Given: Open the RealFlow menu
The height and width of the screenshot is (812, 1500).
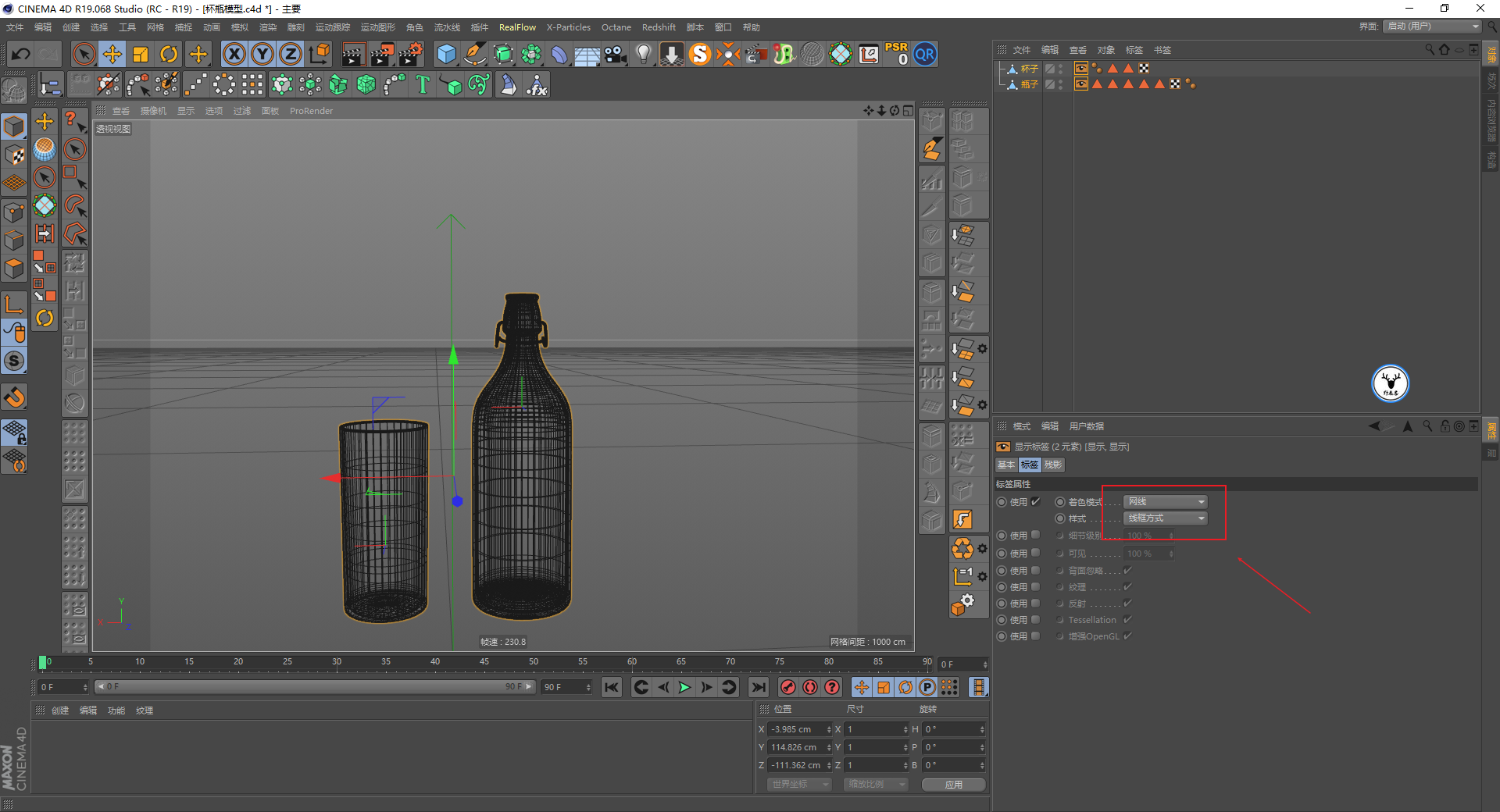Looking at the screenshot, I should 517,27.
